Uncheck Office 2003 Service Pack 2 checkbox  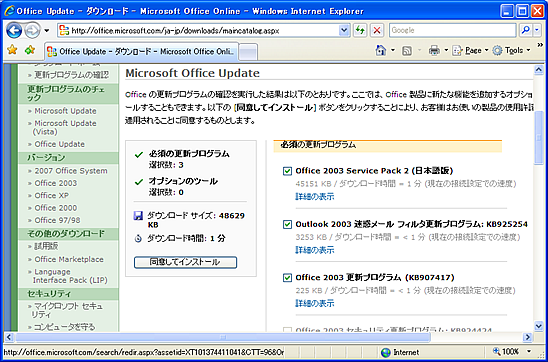287,171
